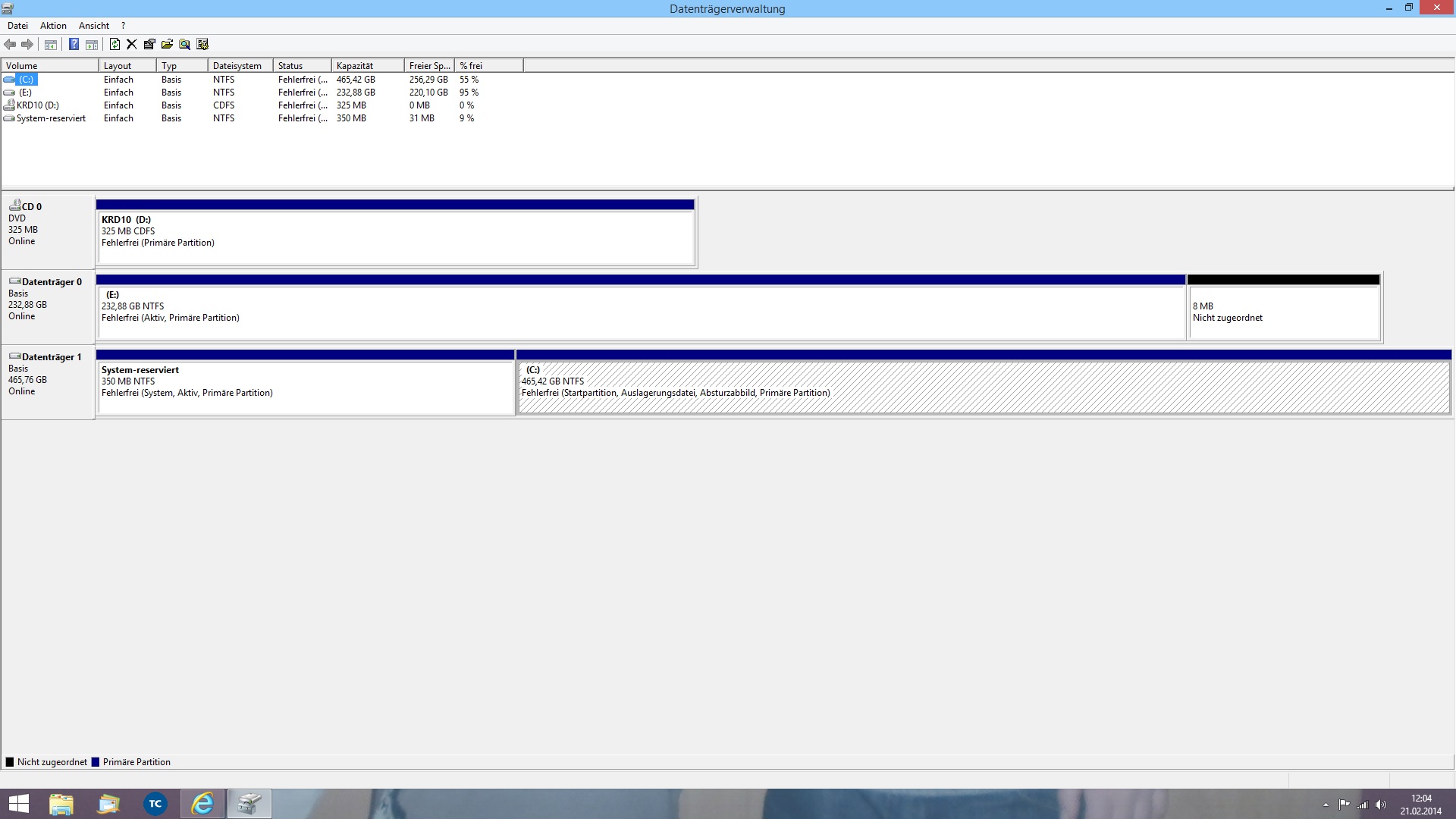Screen dimensions: 1456x819
Task: Select the System-reserviert volume row
Action: pyautogui.click(x=262, y=118)
